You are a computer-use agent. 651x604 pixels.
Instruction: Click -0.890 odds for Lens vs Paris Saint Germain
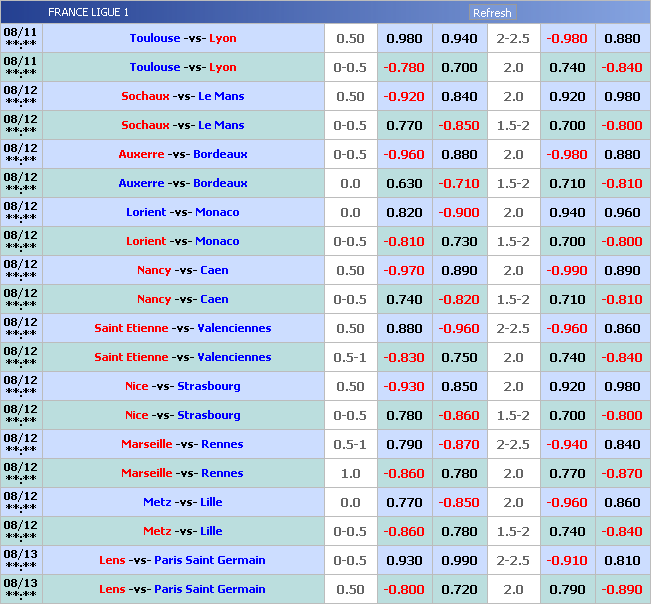tap(622, 590)
